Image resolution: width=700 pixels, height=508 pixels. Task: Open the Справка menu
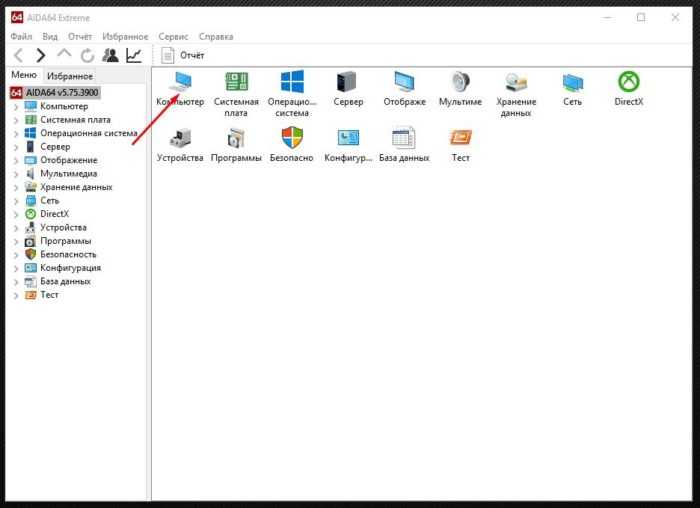(216, 37)
